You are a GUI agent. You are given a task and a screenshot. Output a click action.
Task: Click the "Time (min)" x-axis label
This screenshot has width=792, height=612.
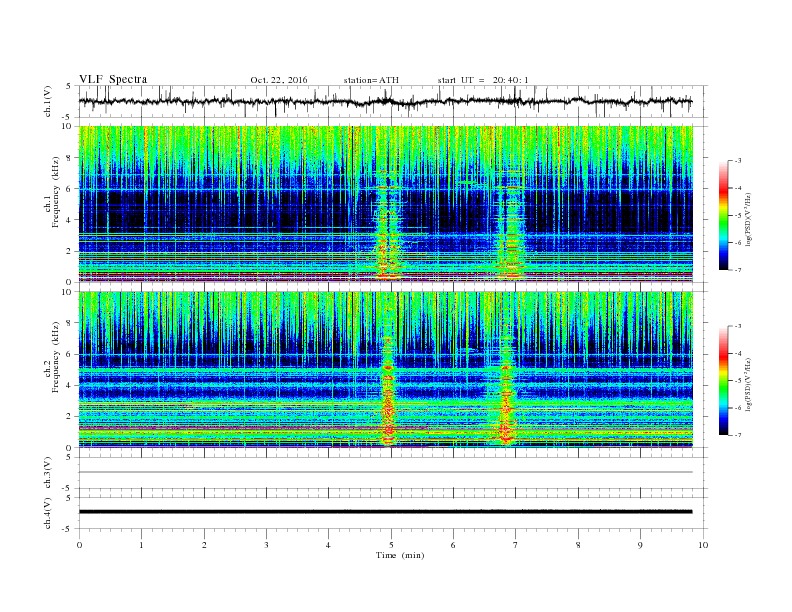click(400, 555)
